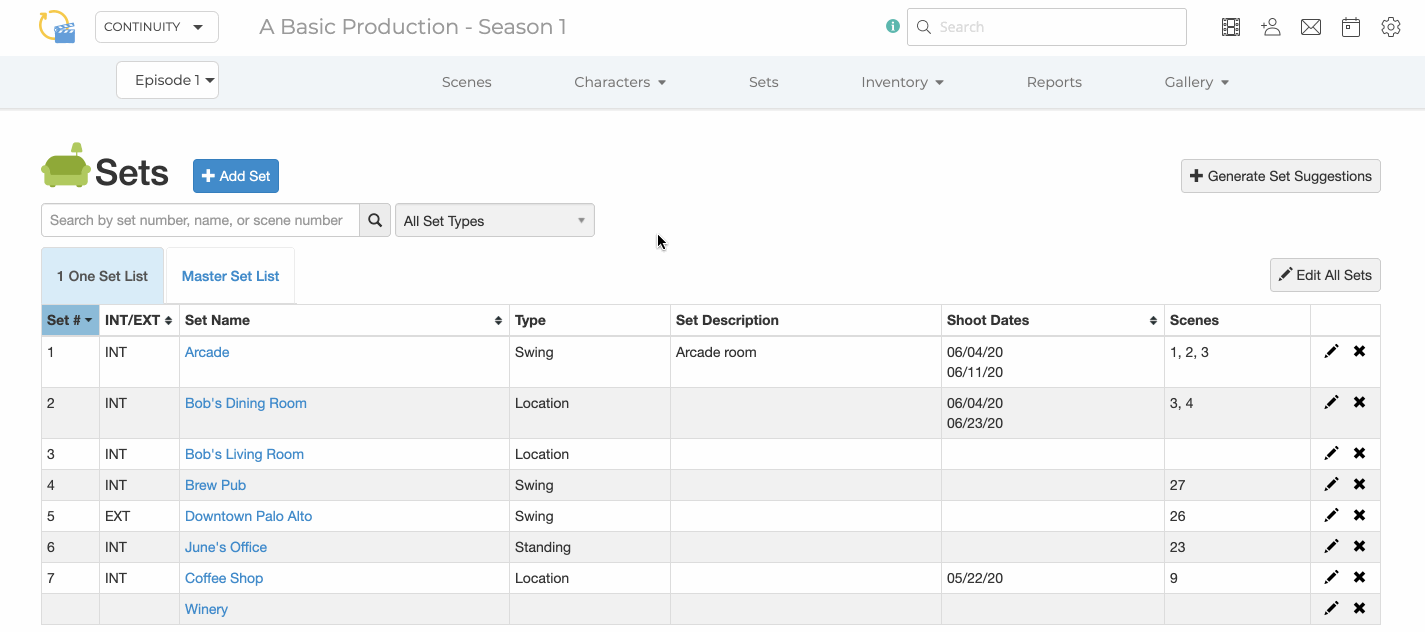
Task: Delete the Brew Pub set row
Action: click(x=1359, y=484)
